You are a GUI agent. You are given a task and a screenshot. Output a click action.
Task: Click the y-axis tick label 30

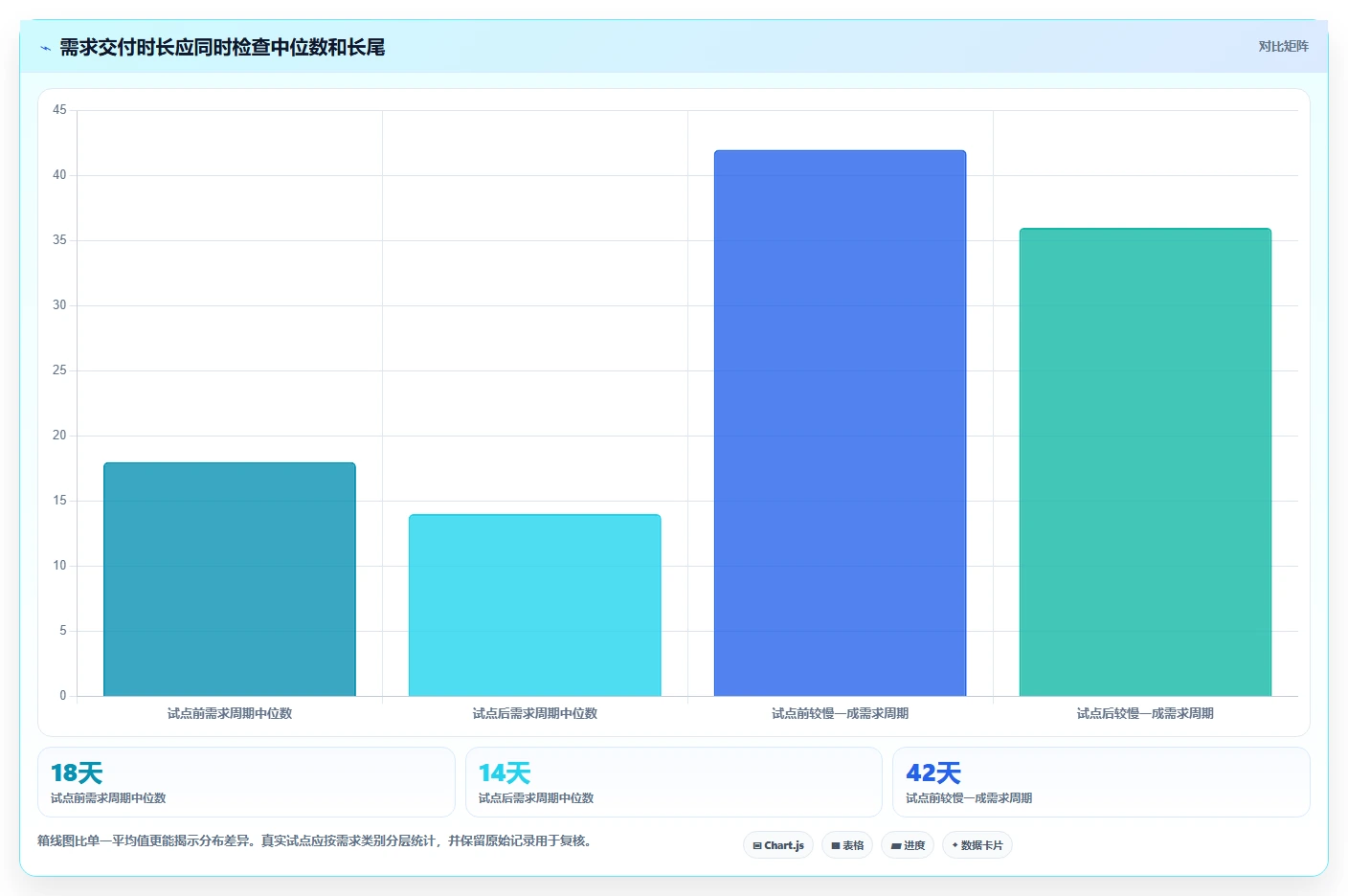59,305
